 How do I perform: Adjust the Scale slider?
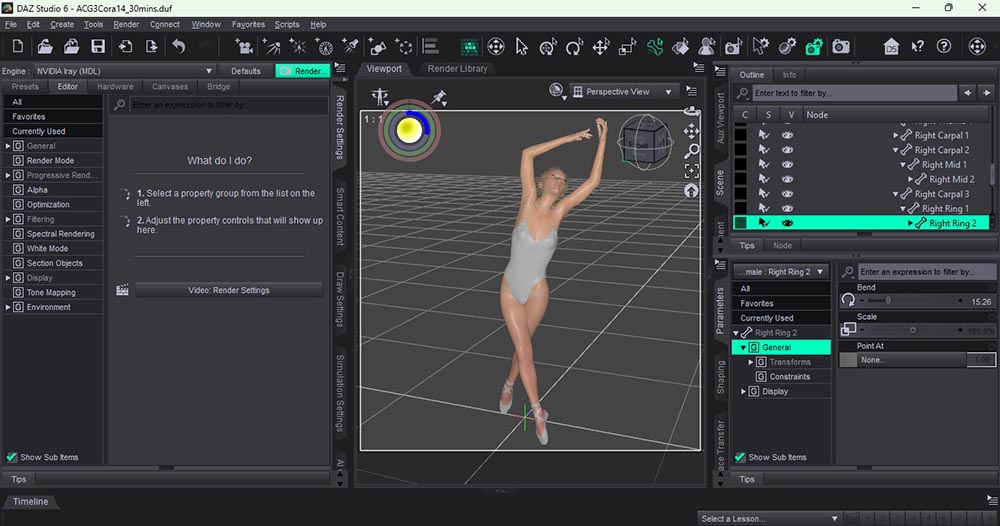pyautogui.click(x=911, y=330)
